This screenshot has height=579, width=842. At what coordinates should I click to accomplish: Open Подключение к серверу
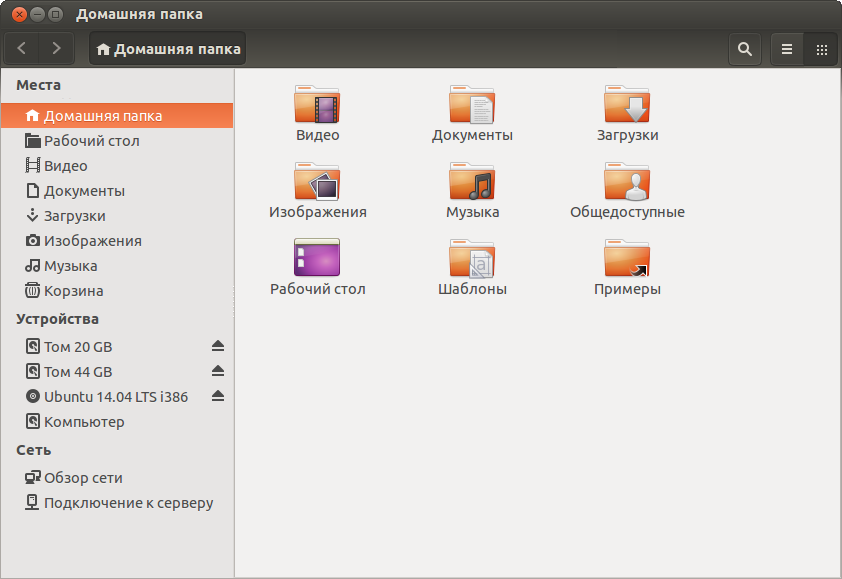click(x=117, y=503)
